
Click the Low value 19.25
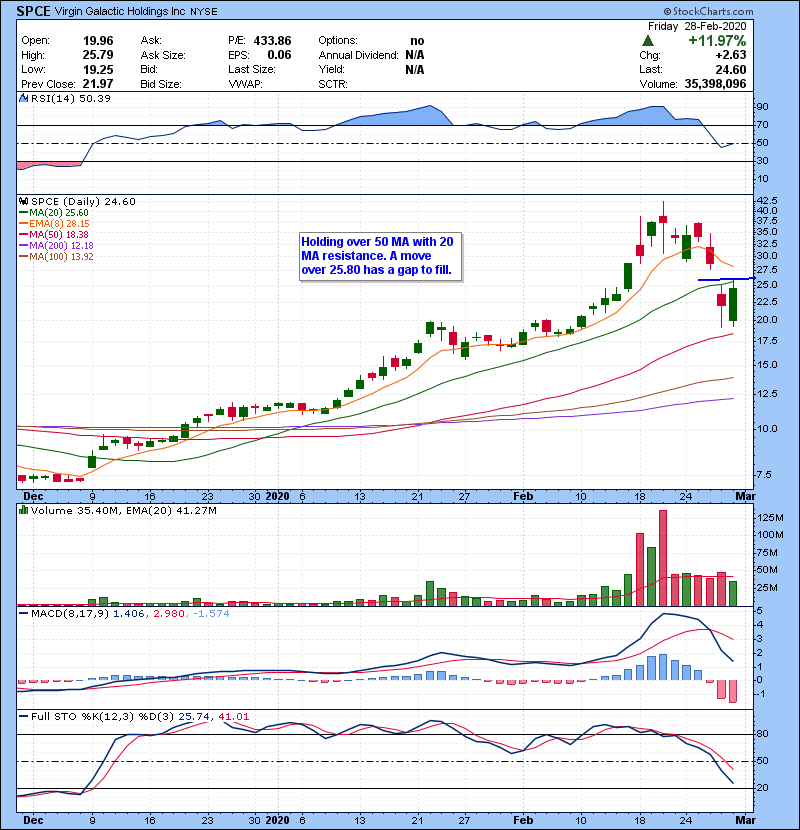click(x=98, y=69)
